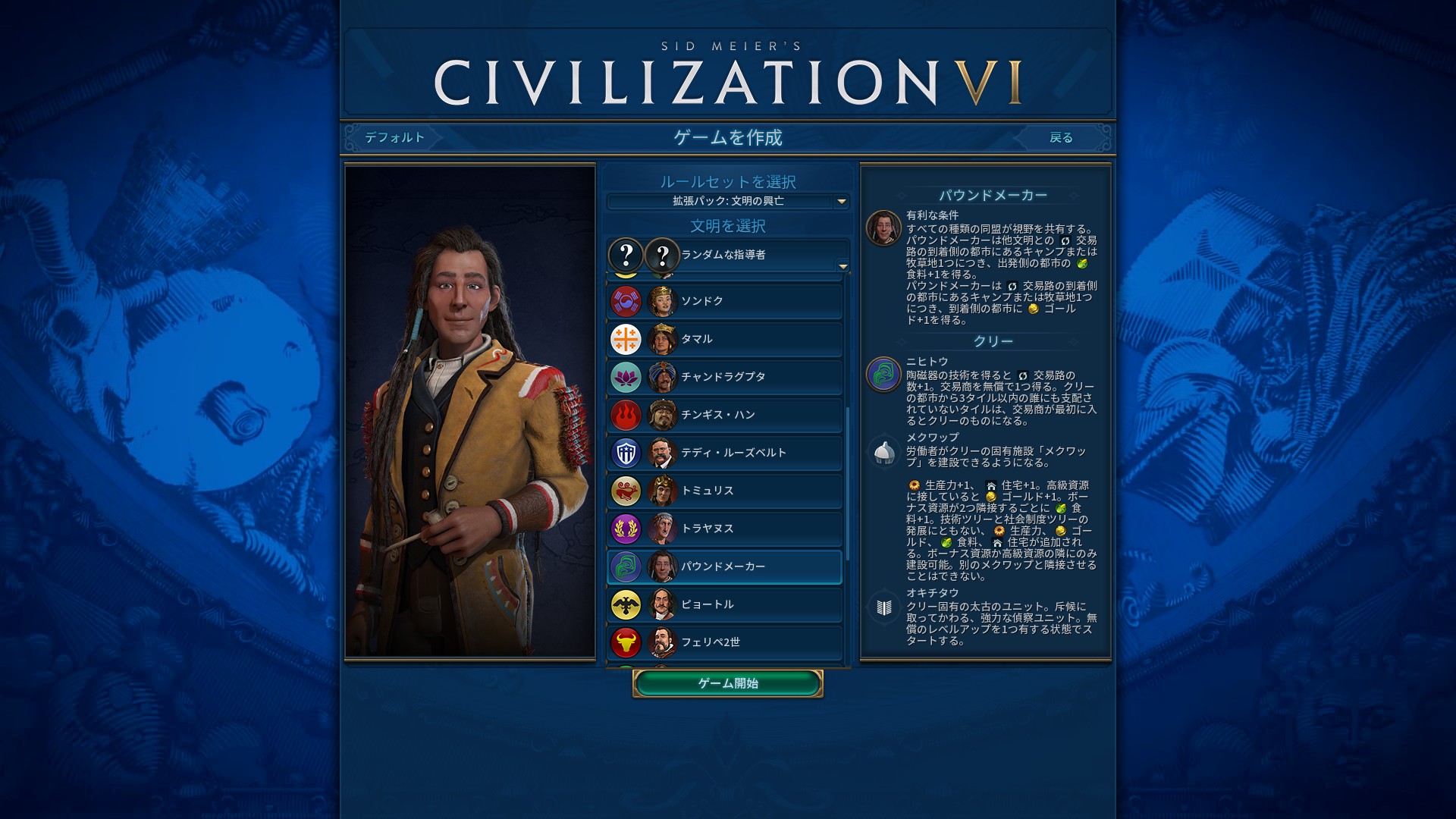Reset settings with デフォルト button

pos(394,137)
